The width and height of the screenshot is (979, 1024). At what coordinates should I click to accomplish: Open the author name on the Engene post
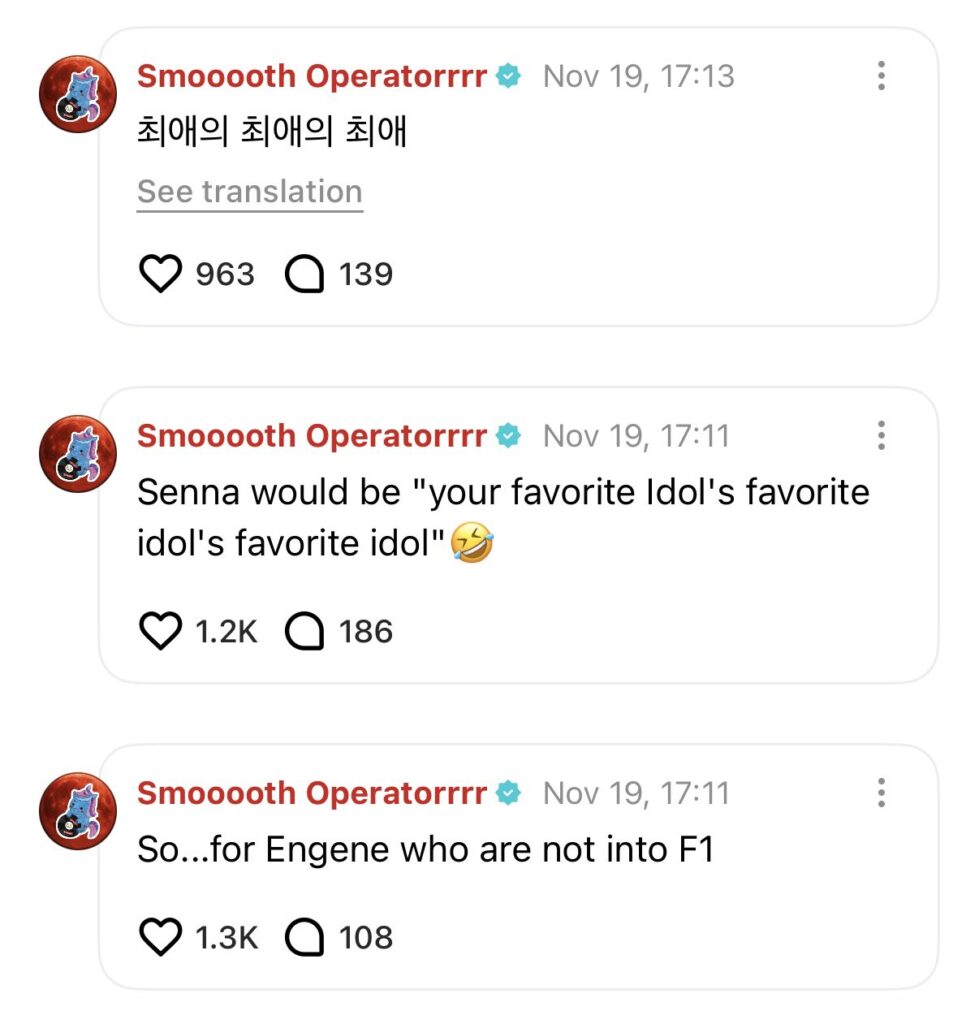click(x=311, y=794)
